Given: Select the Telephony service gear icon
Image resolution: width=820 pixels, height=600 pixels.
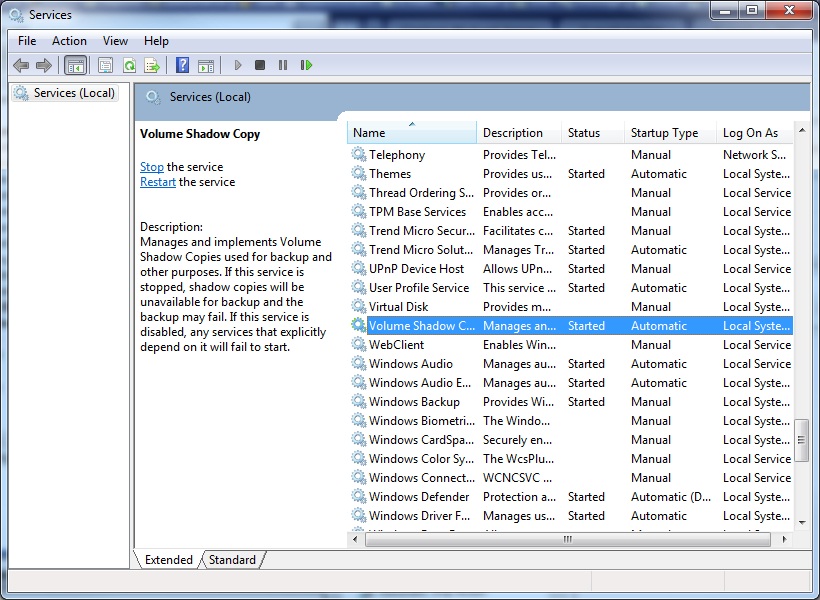Looking at the screenshot, I should pyautogui.click(x=359, y=154).
